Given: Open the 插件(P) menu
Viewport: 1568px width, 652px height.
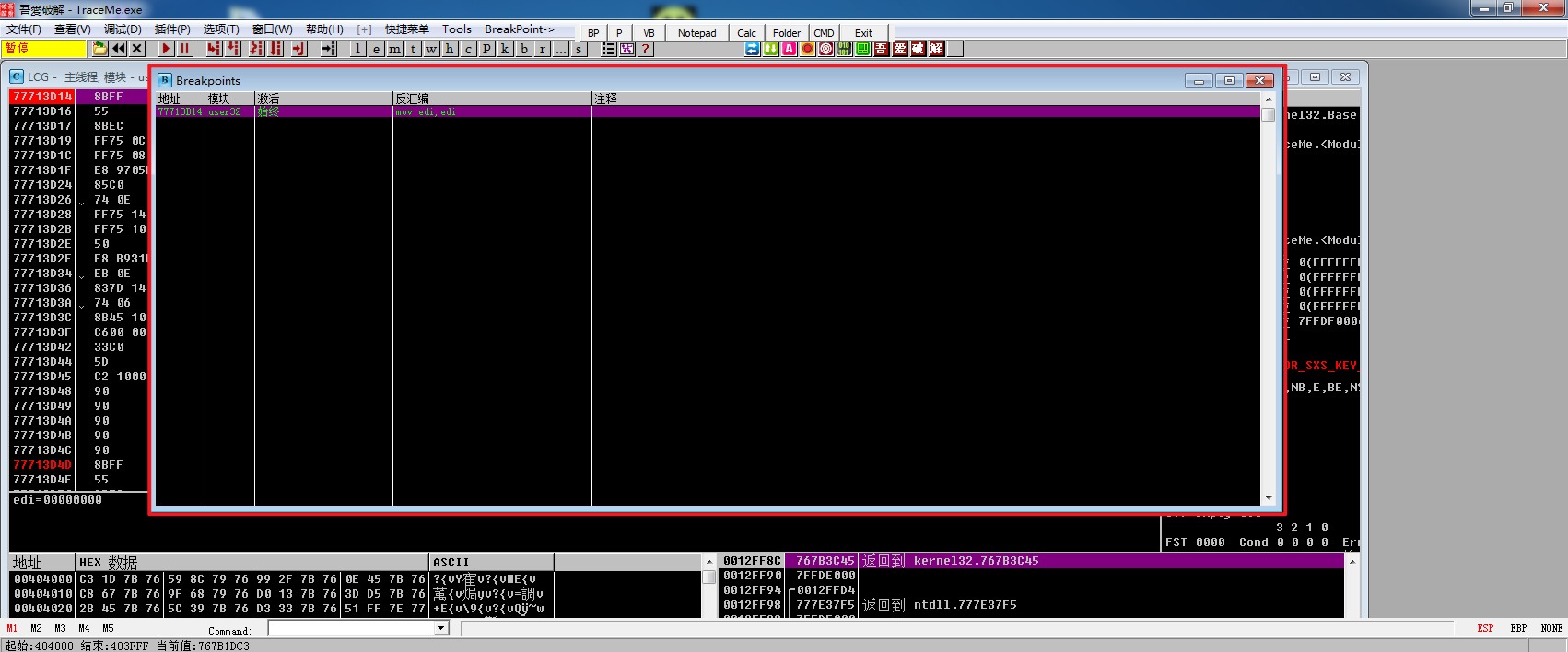Looking at the screenshot, I should 172,29.
